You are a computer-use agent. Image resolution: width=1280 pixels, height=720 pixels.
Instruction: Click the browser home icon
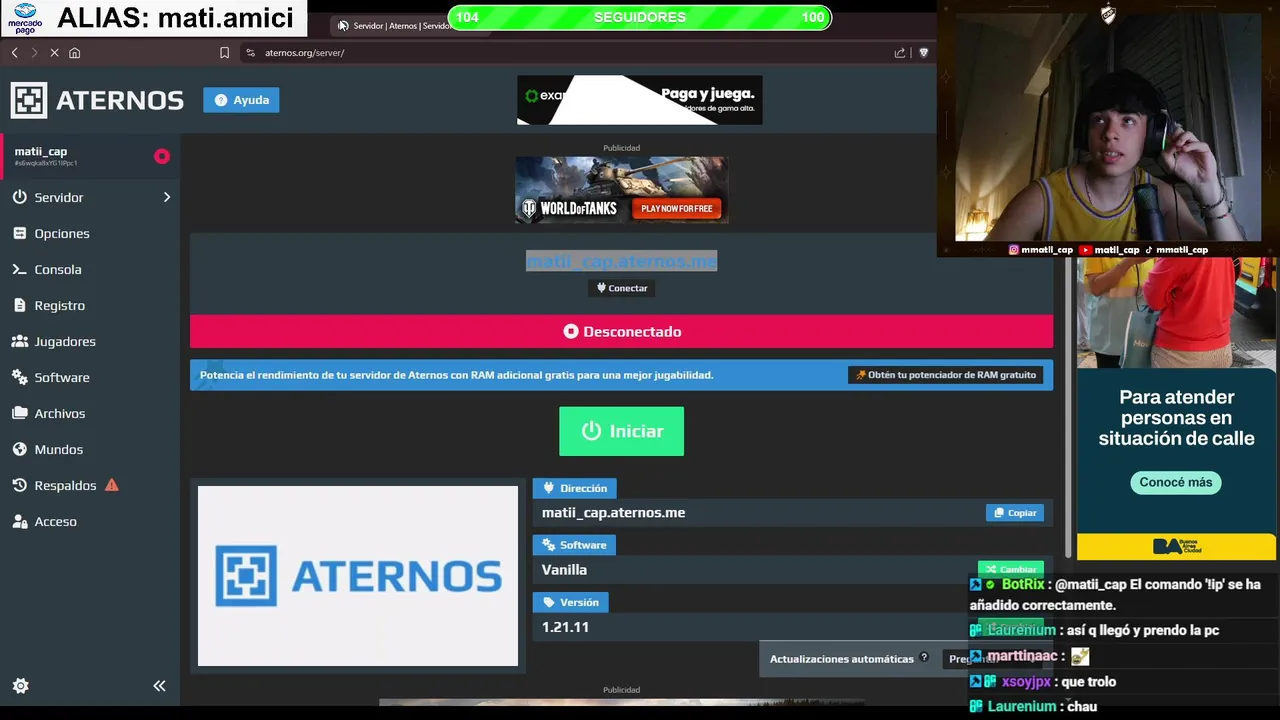74,53
